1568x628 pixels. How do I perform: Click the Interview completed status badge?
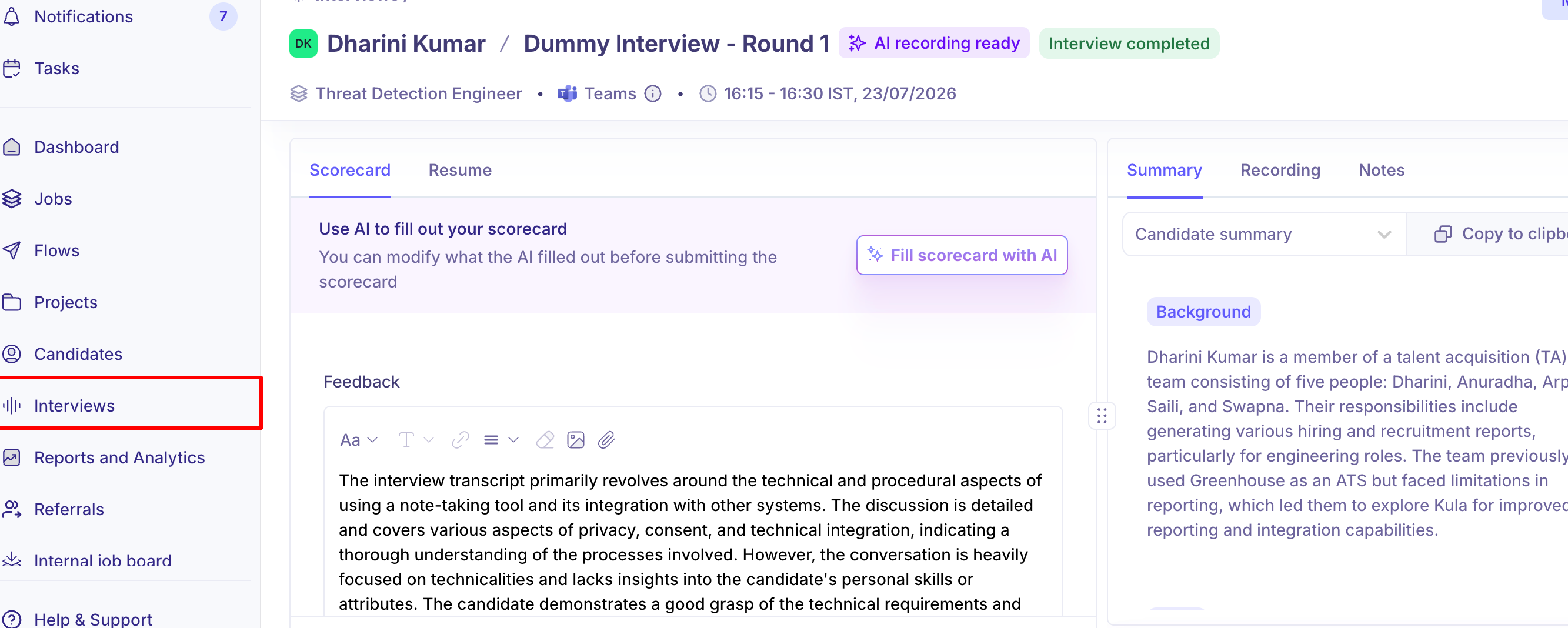coord(1129,44)
